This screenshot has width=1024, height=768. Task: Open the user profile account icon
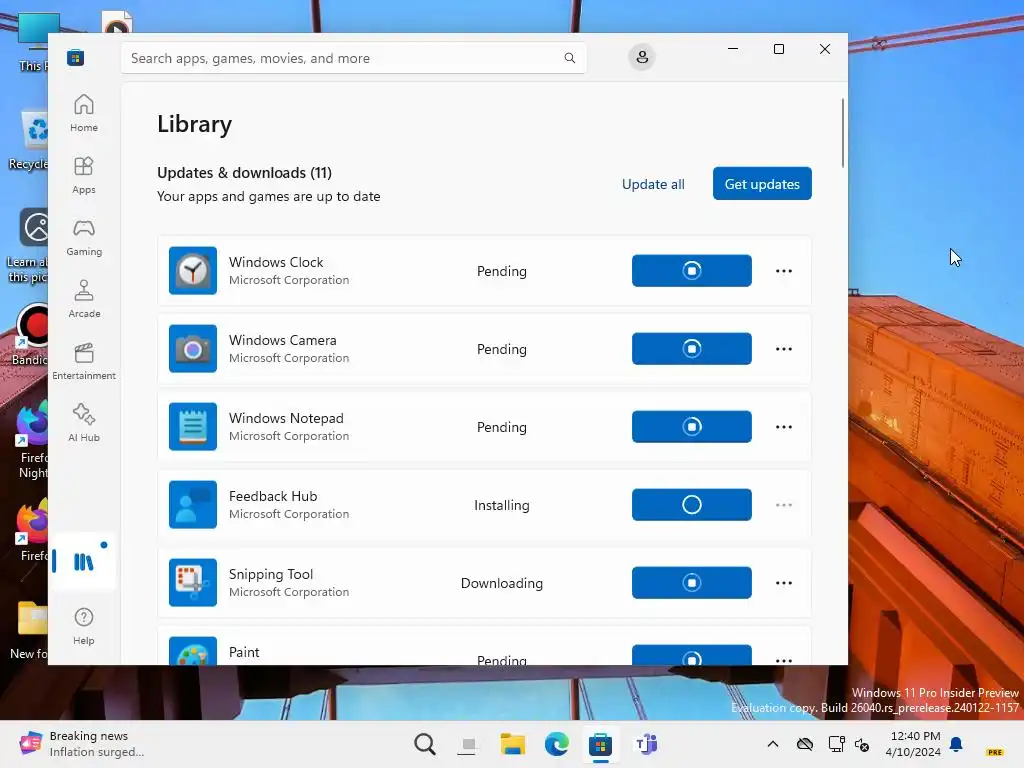(x=642, y=57)
